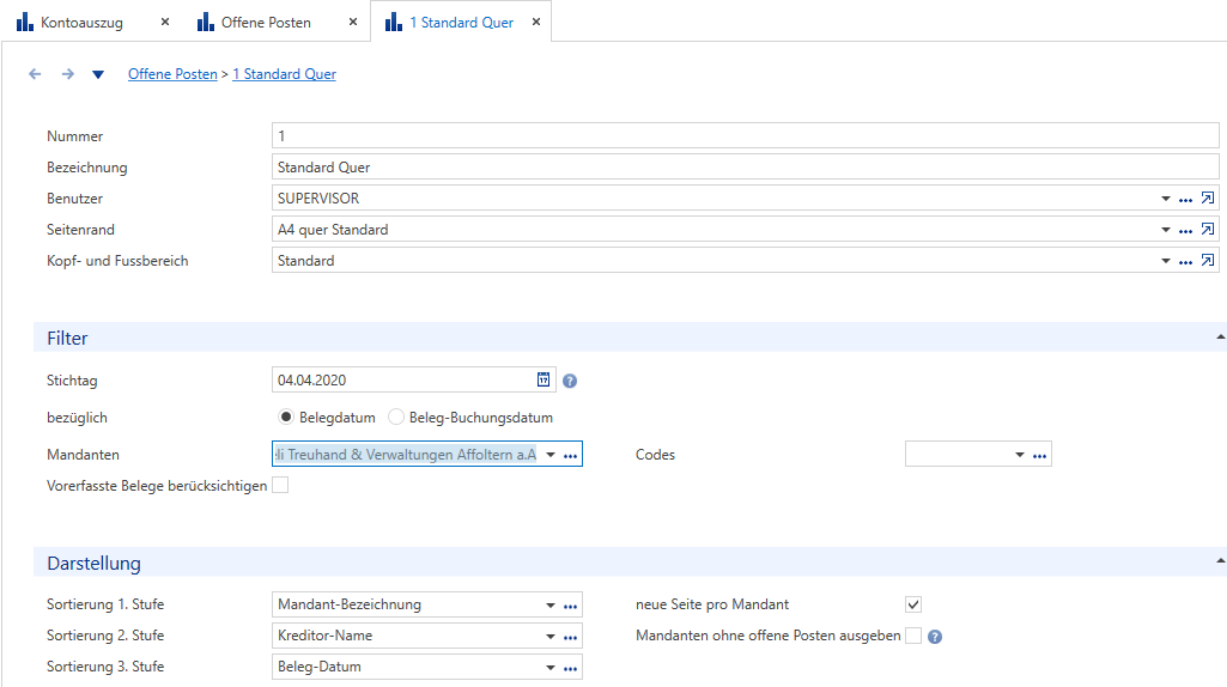Show help for Mandanten ohne offene Posten

pyautogui.click(x=935, y=636)
